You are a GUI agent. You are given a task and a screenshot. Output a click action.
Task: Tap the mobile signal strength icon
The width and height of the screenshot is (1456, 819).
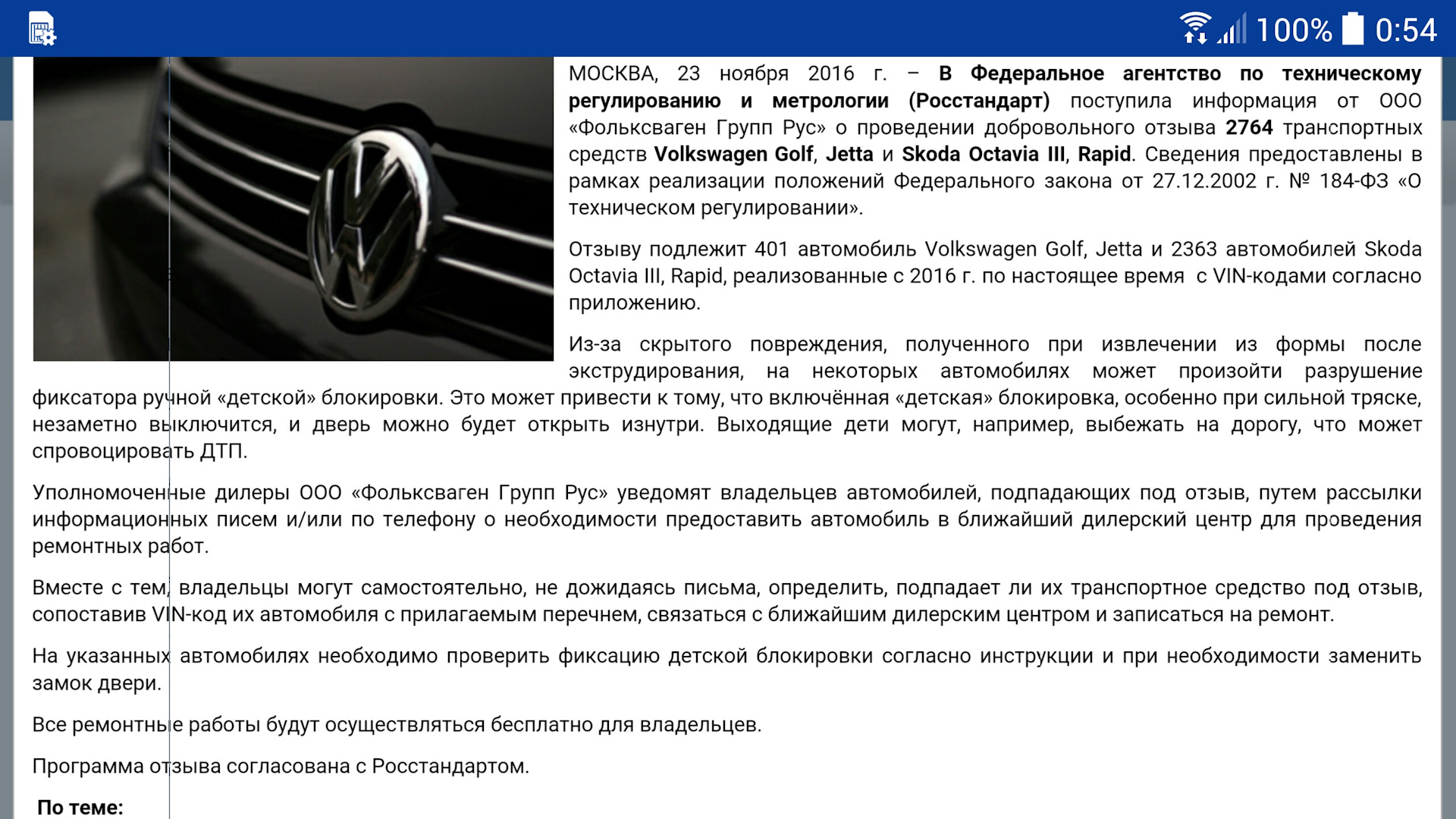pos(1232,30)
